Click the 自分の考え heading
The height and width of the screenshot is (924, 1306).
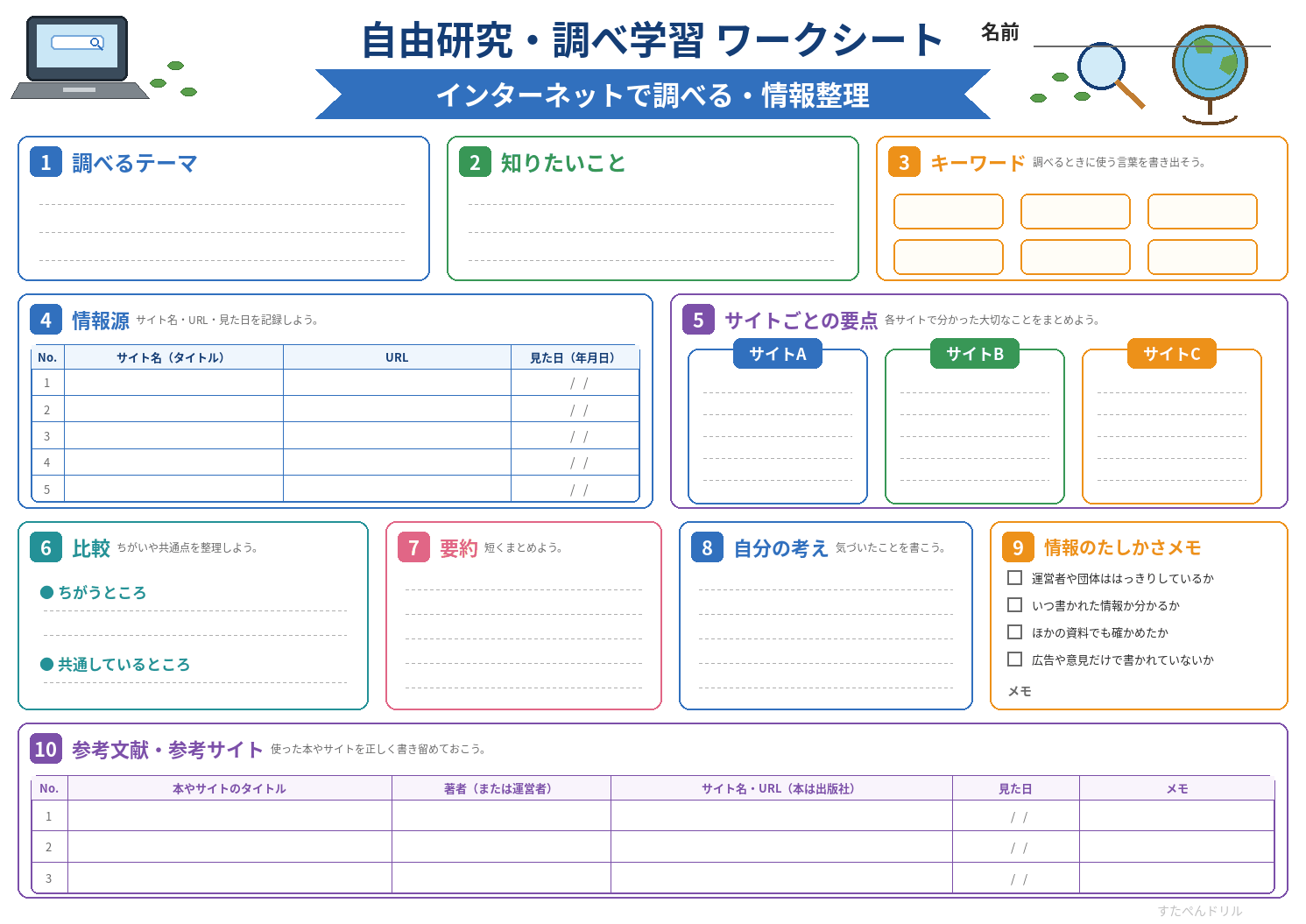pos(780,548)
